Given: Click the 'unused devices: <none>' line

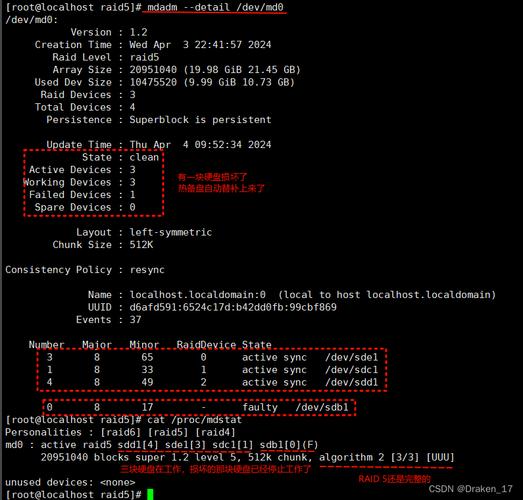Looking at the screenshot, I should [x=70, y=483].
